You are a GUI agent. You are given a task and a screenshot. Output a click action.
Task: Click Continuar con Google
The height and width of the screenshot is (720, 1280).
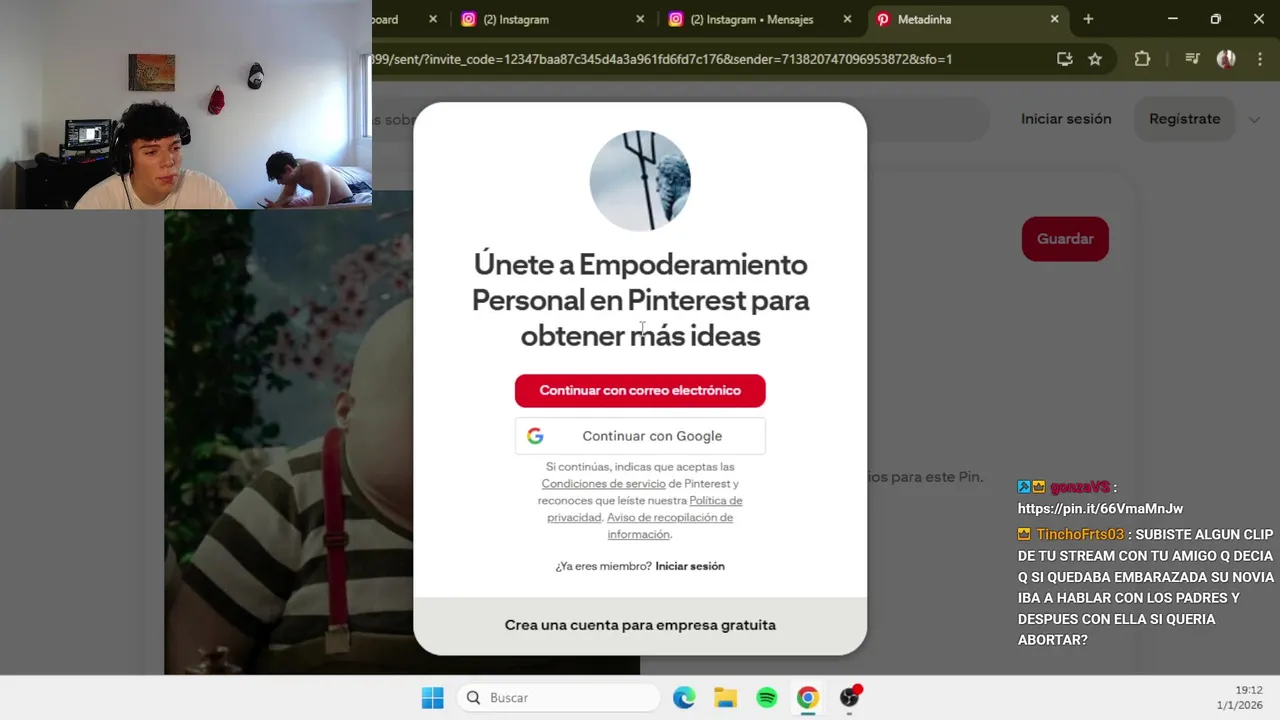(x=640, y=436)
